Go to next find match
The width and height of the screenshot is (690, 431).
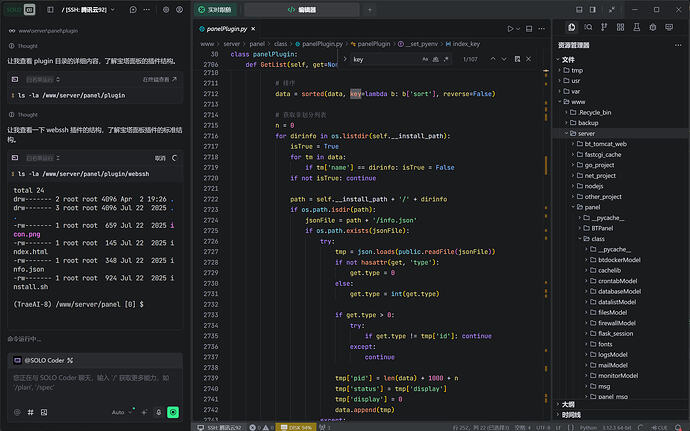[x=504, y=59]
